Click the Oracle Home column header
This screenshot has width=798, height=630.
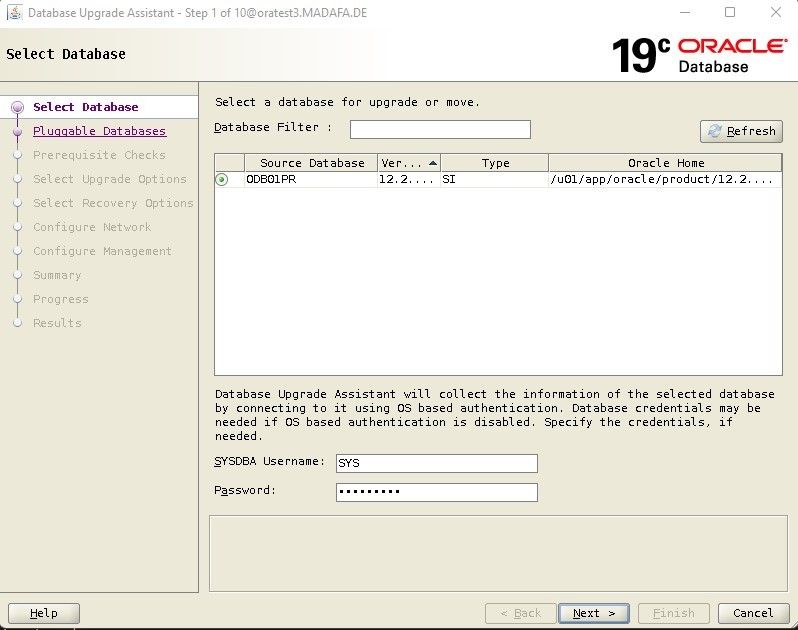click(x=665, y=163)
